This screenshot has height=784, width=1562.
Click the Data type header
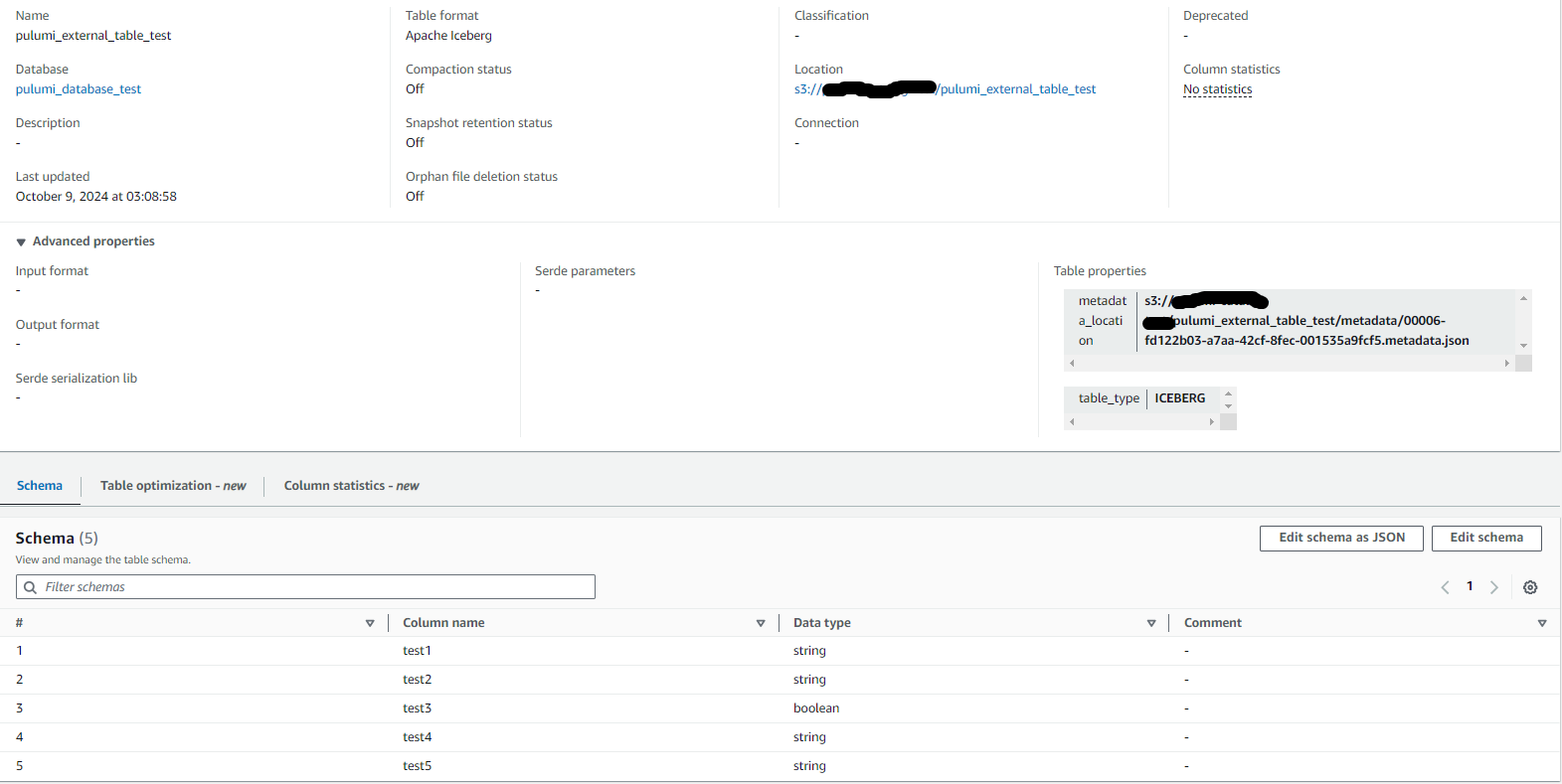coord(821,623)
